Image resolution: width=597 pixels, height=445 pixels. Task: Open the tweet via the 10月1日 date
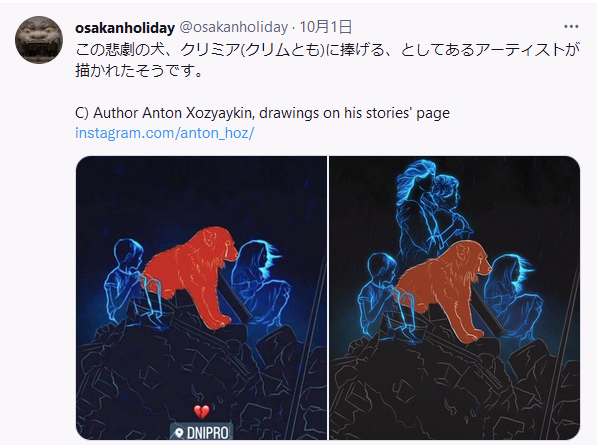pyautogui.click(x=326, y=27)
